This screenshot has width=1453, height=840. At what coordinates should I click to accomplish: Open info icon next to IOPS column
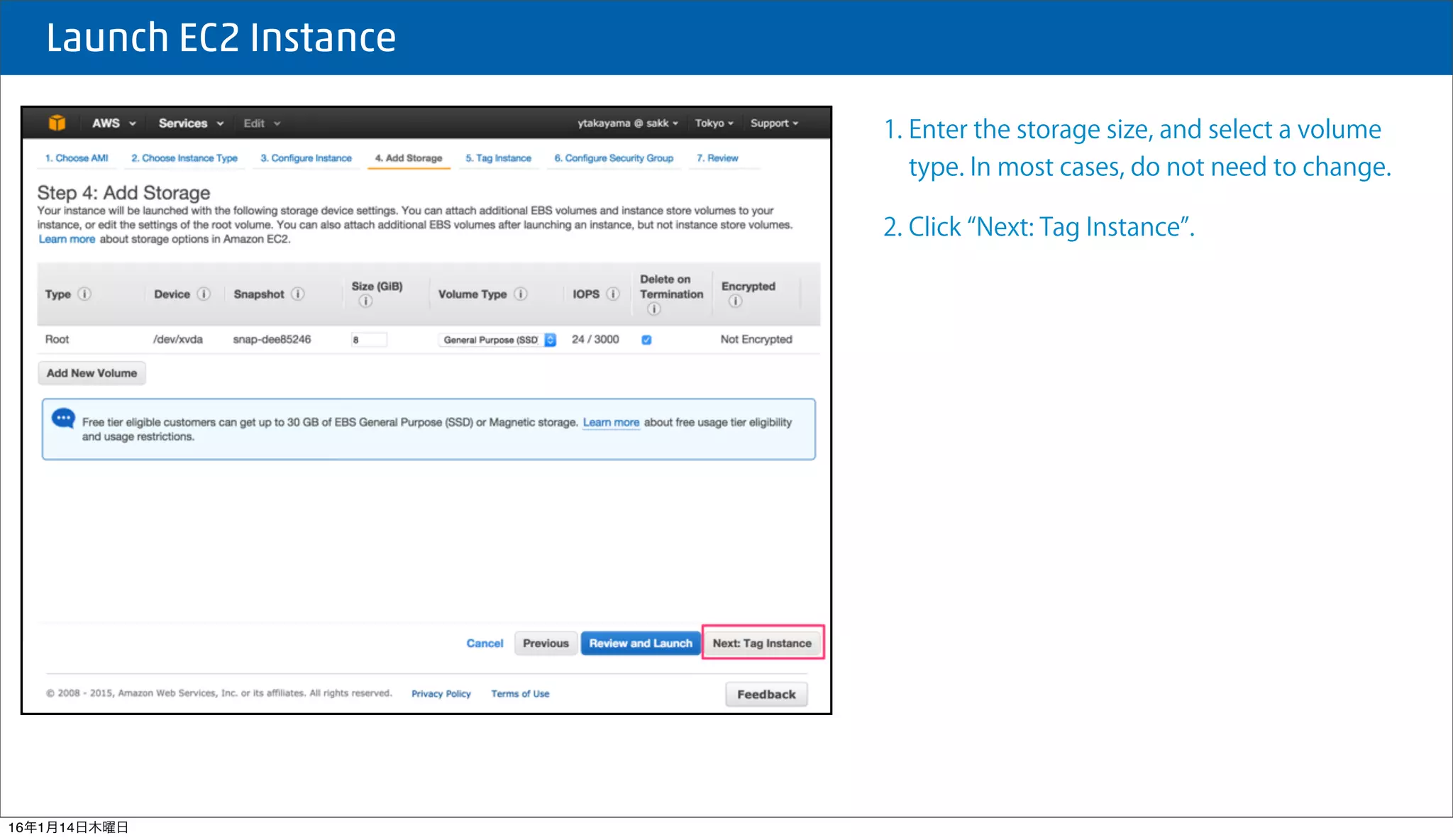[x=613, y=294]
